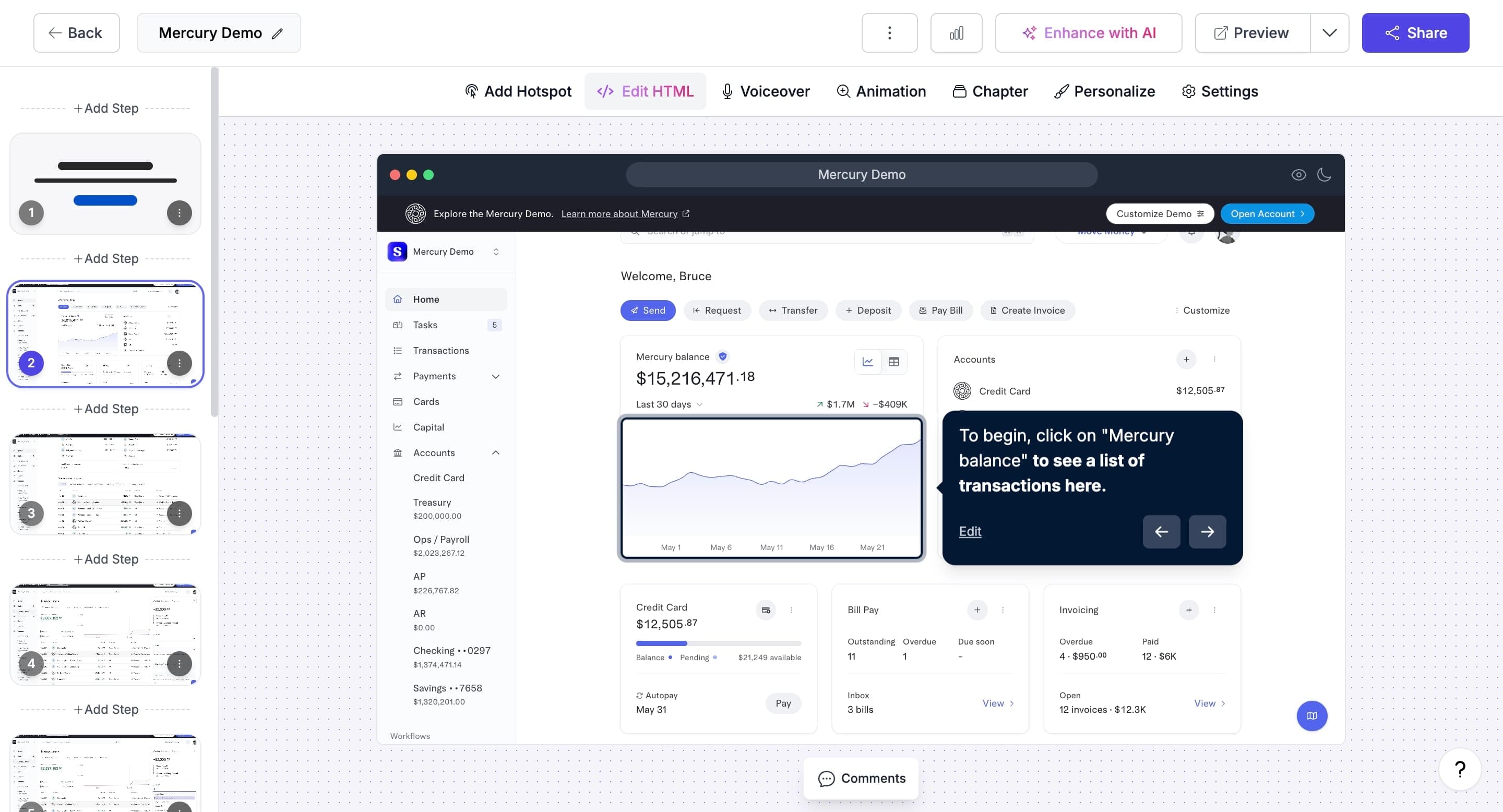This screenshot has width=1503, height=812.
Task: Click the credit card balance progress bar
Action: (x=718, y=643)
